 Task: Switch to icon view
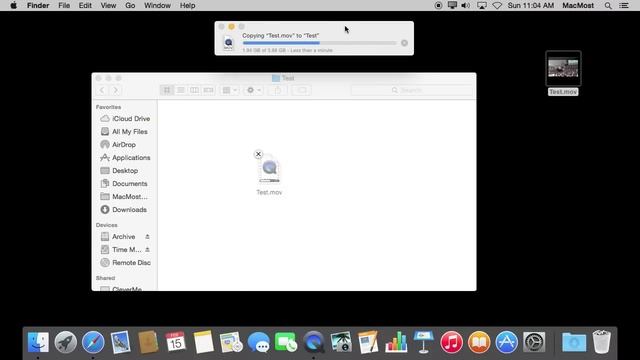point(167,90)
